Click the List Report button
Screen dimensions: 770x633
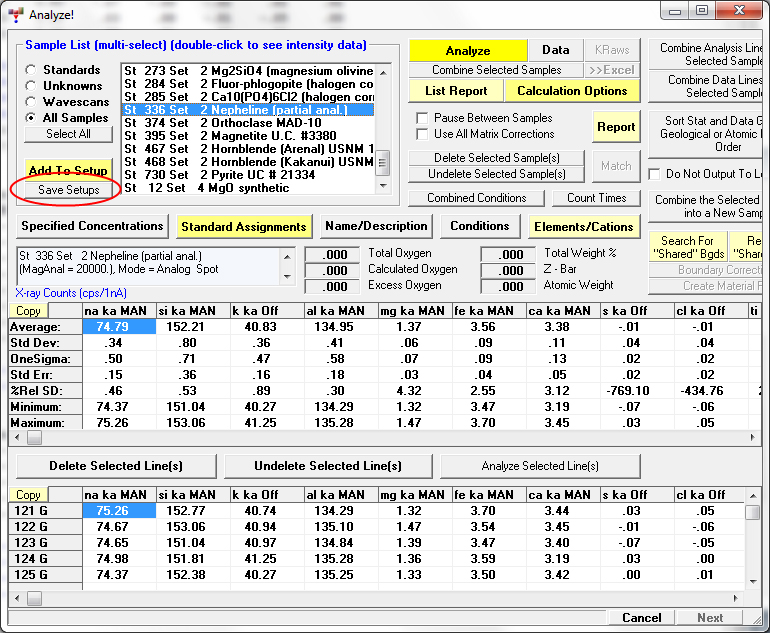455,91
